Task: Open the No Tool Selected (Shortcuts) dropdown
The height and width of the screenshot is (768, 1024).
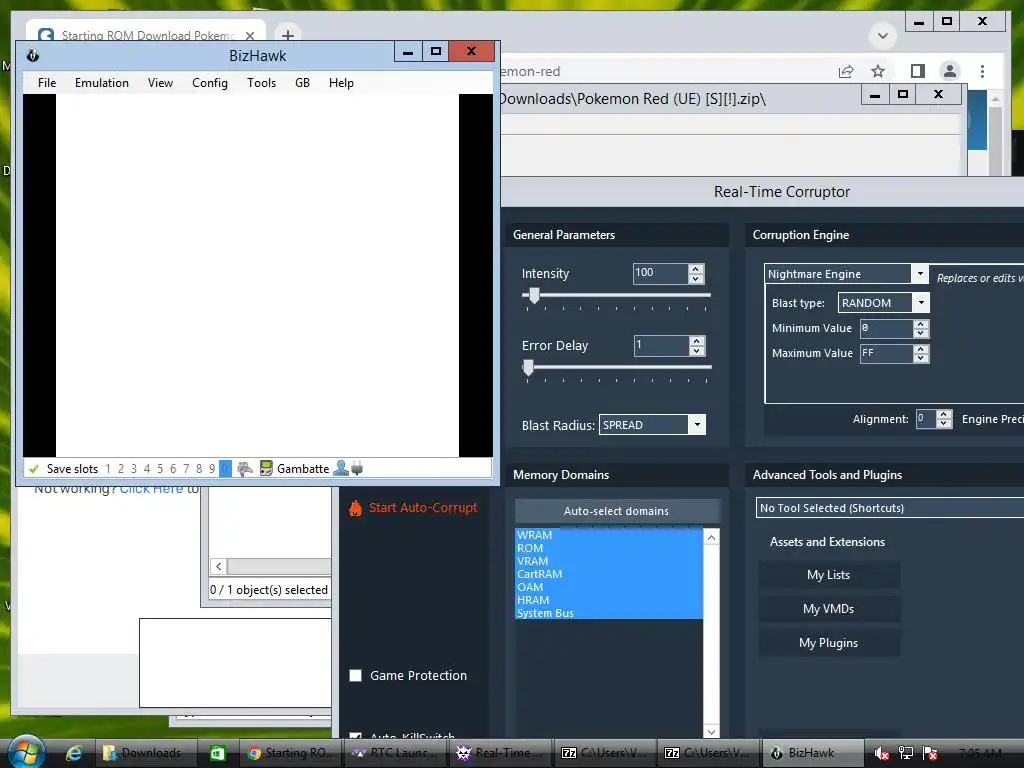Action: [x=889, y=507]
